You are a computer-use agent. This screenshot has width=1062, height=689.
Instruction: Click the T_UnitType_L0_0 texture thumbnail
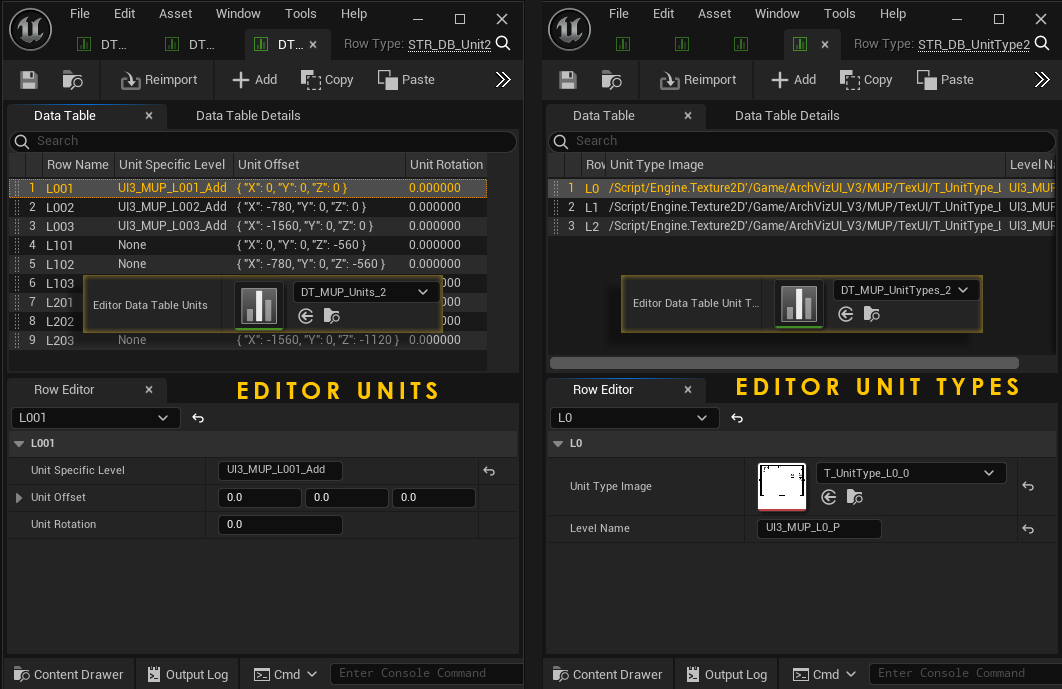click(x=782, y=486)
